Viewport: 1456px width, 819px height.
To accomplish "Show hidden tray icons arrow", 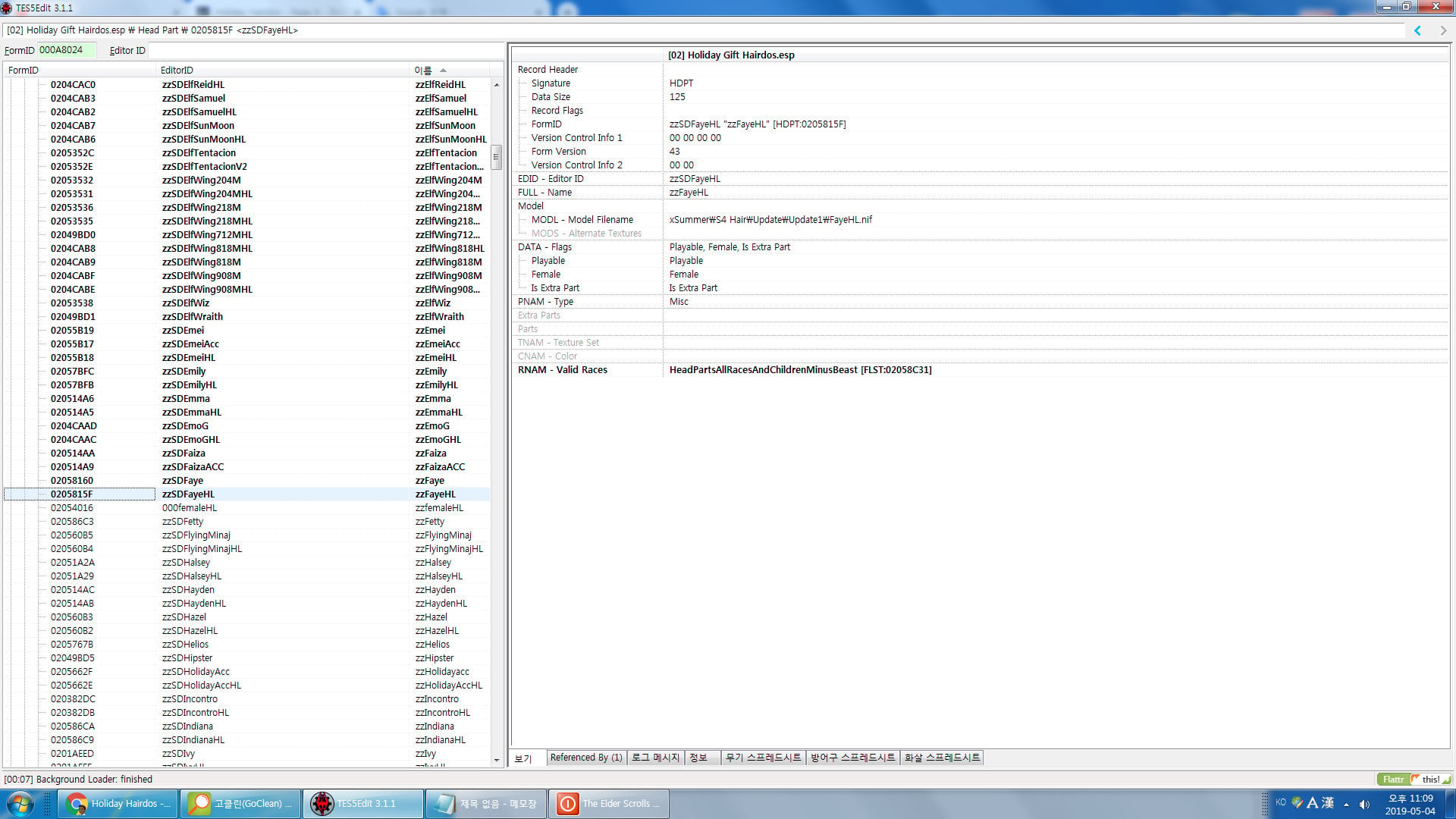I will pyautogui.click(x=1346, y=804).
